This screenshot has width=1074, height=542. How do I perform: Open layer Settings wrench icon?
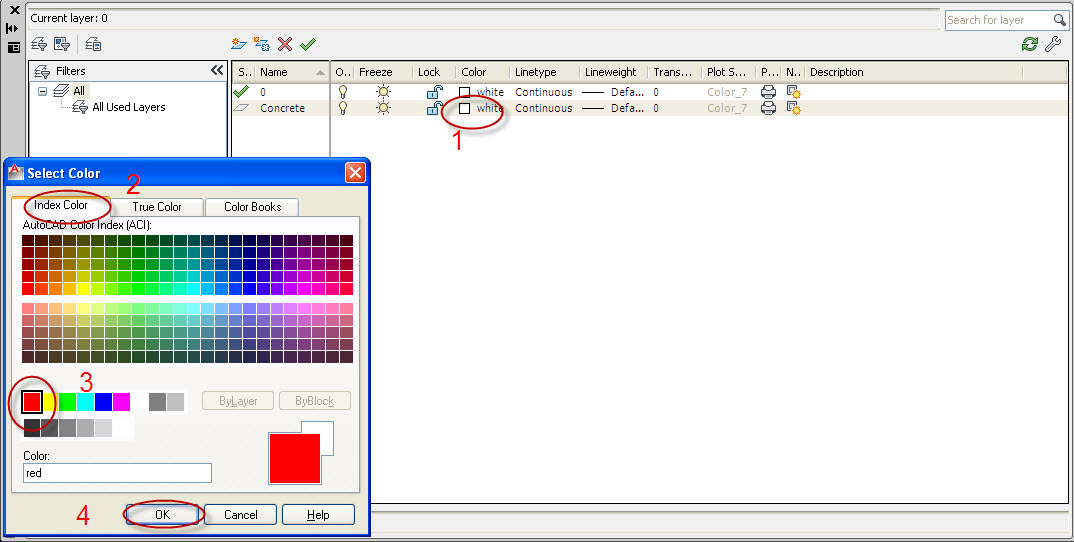1053,45
